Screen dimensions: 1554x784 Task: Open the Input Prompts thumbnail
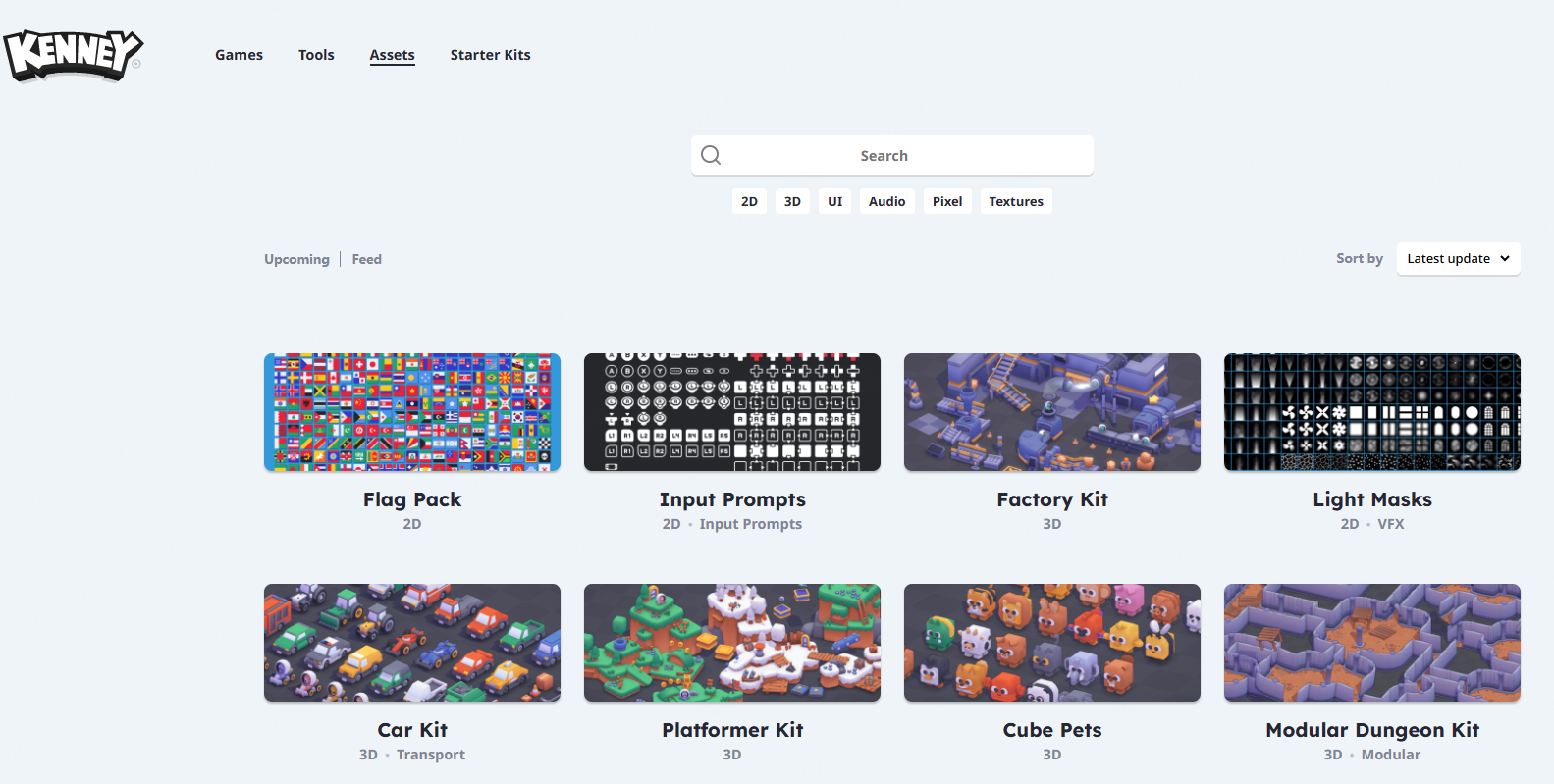point(732,412)
